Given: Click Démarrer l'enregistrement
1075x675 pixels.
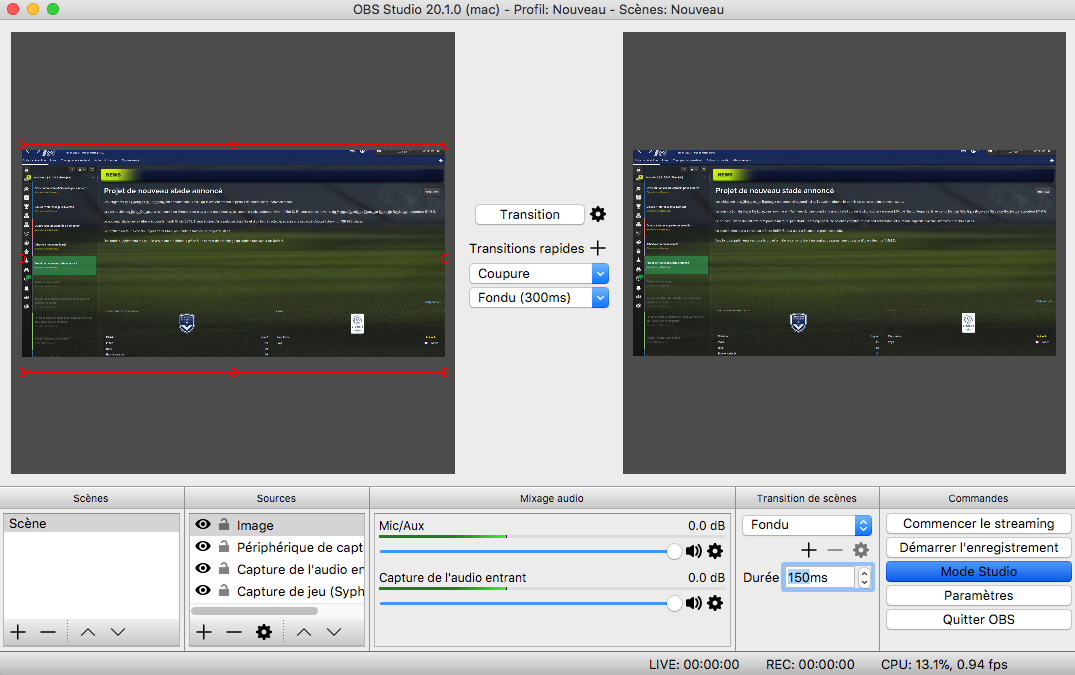Looking at the screenshot, I should point(978,548).
